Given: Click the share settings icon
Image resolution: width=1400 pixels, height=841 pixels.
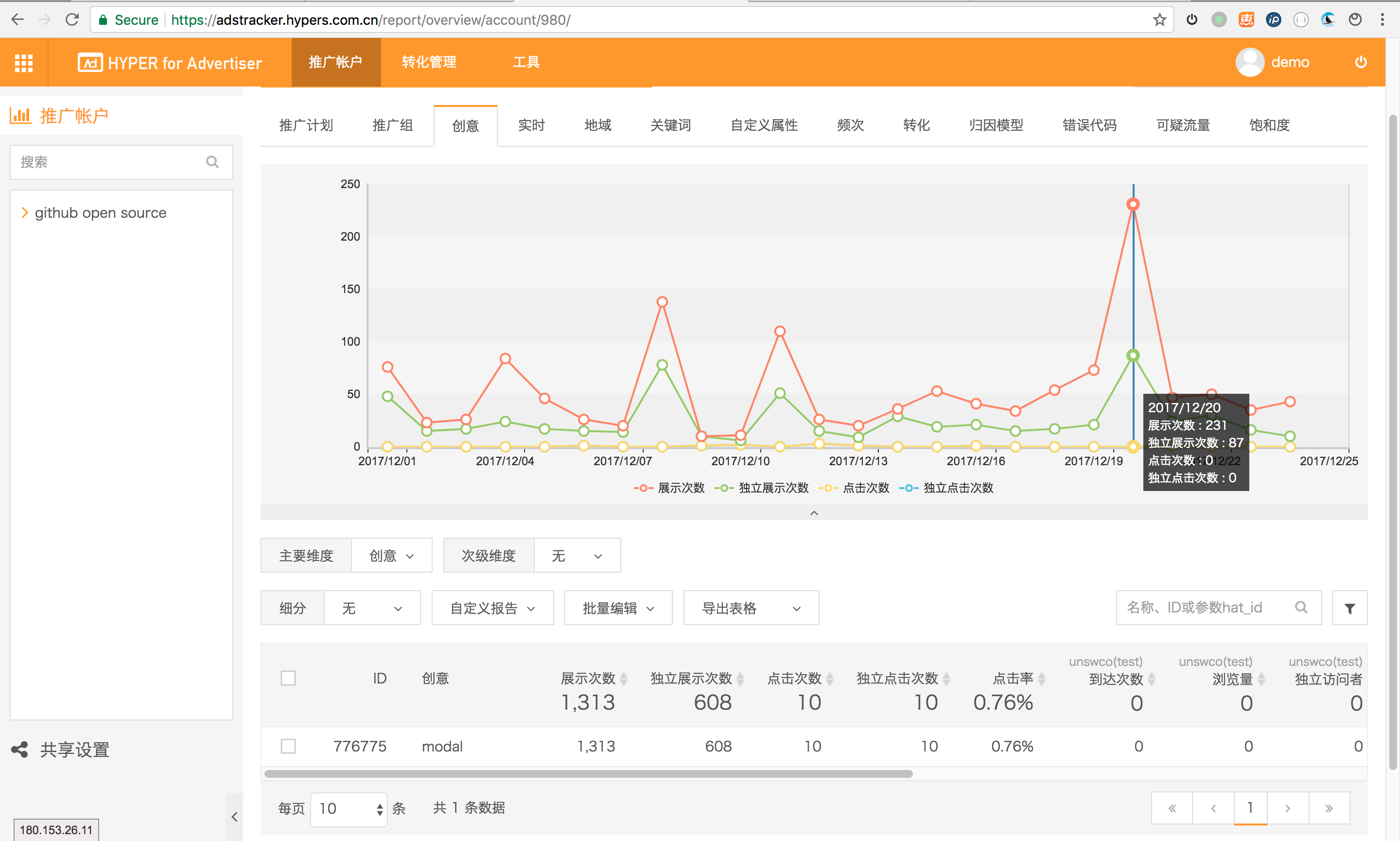Looking at the screenshot, I should (x=20, y=749).
